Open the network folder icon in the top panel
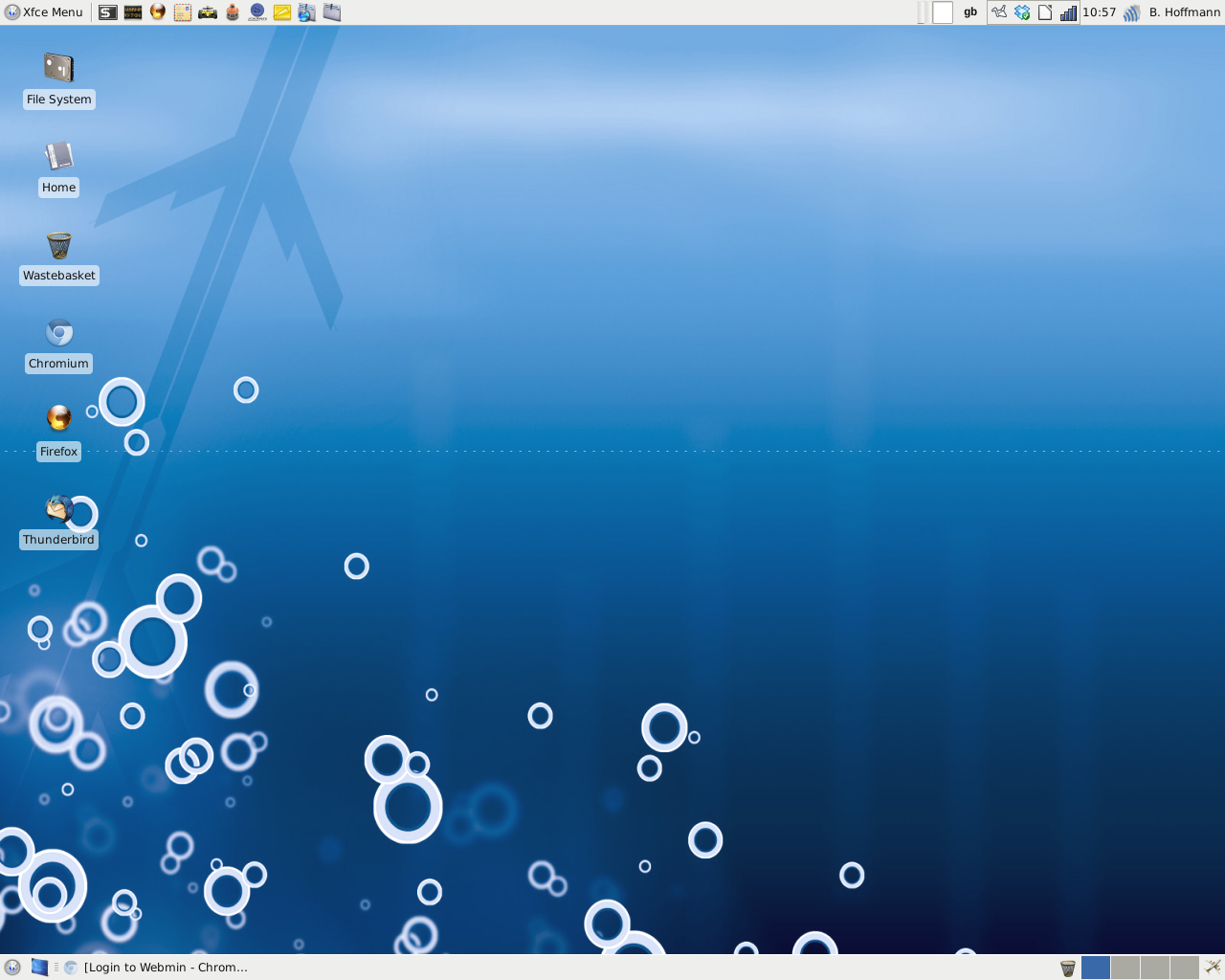This screenshot has height=980, width=1225. (x=306, y=12)
